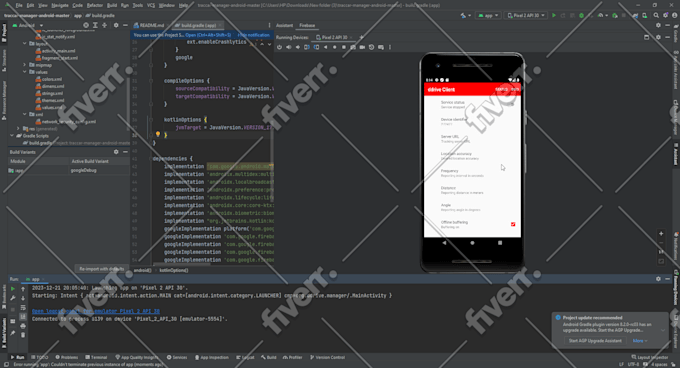Switch to README.md editor tab

(x=150, y=26)
